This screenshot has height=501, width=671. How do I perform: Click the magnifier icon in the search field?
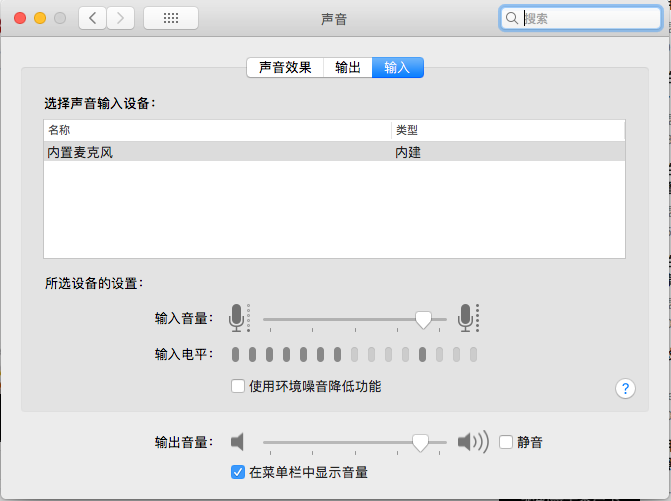point(513,18)
